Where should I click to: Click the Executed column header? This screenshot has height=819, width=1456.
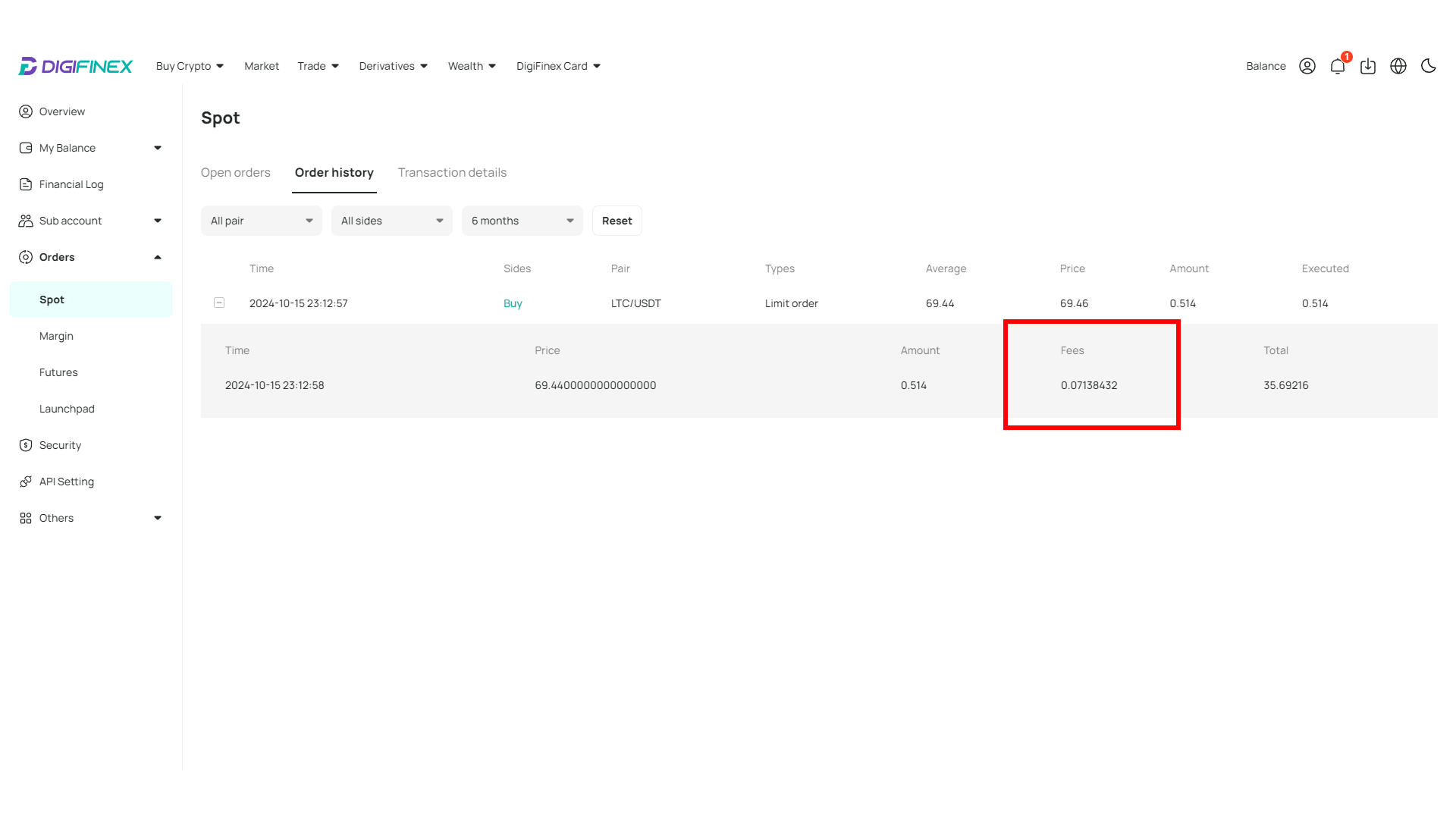click(x=1326, y=268)
